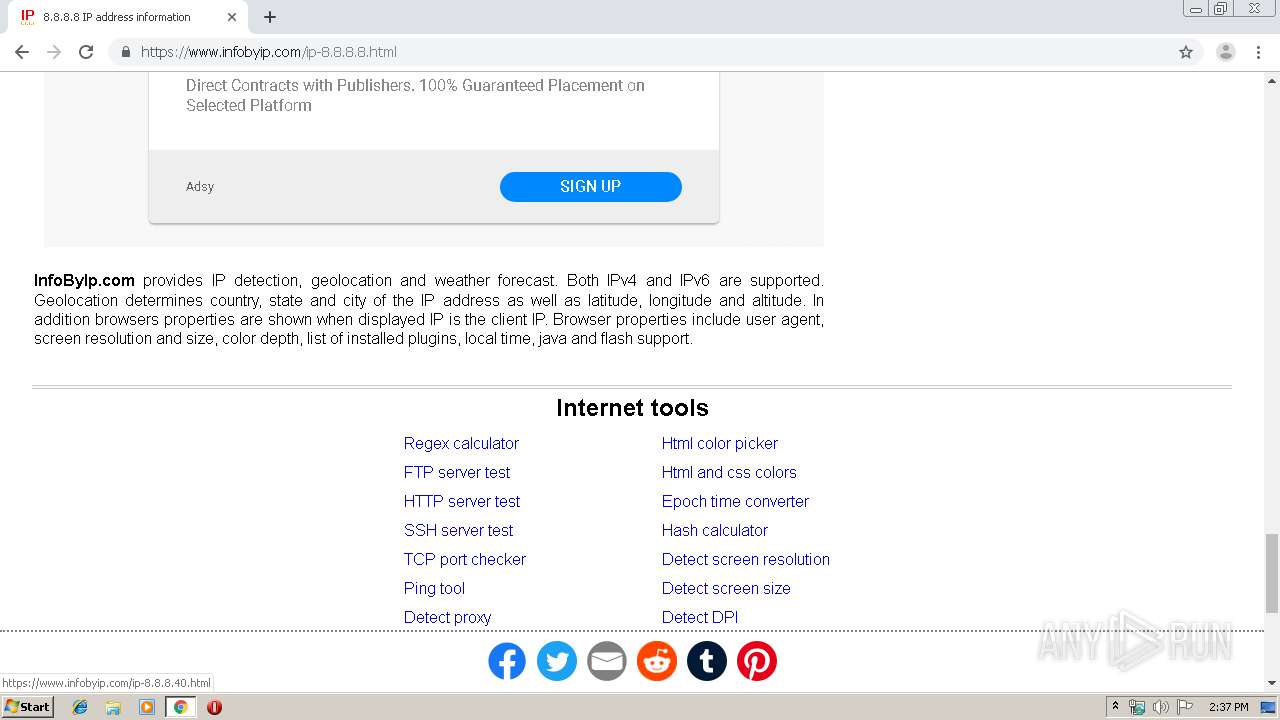Open TCP port checker link
The image size is (1280, 720).
coord(465,559)
